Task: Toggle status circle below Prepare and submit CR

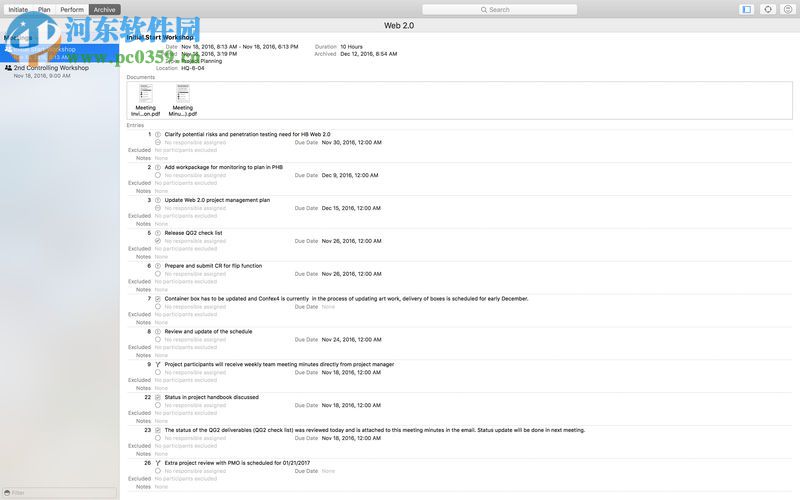Action: point(158,274)
